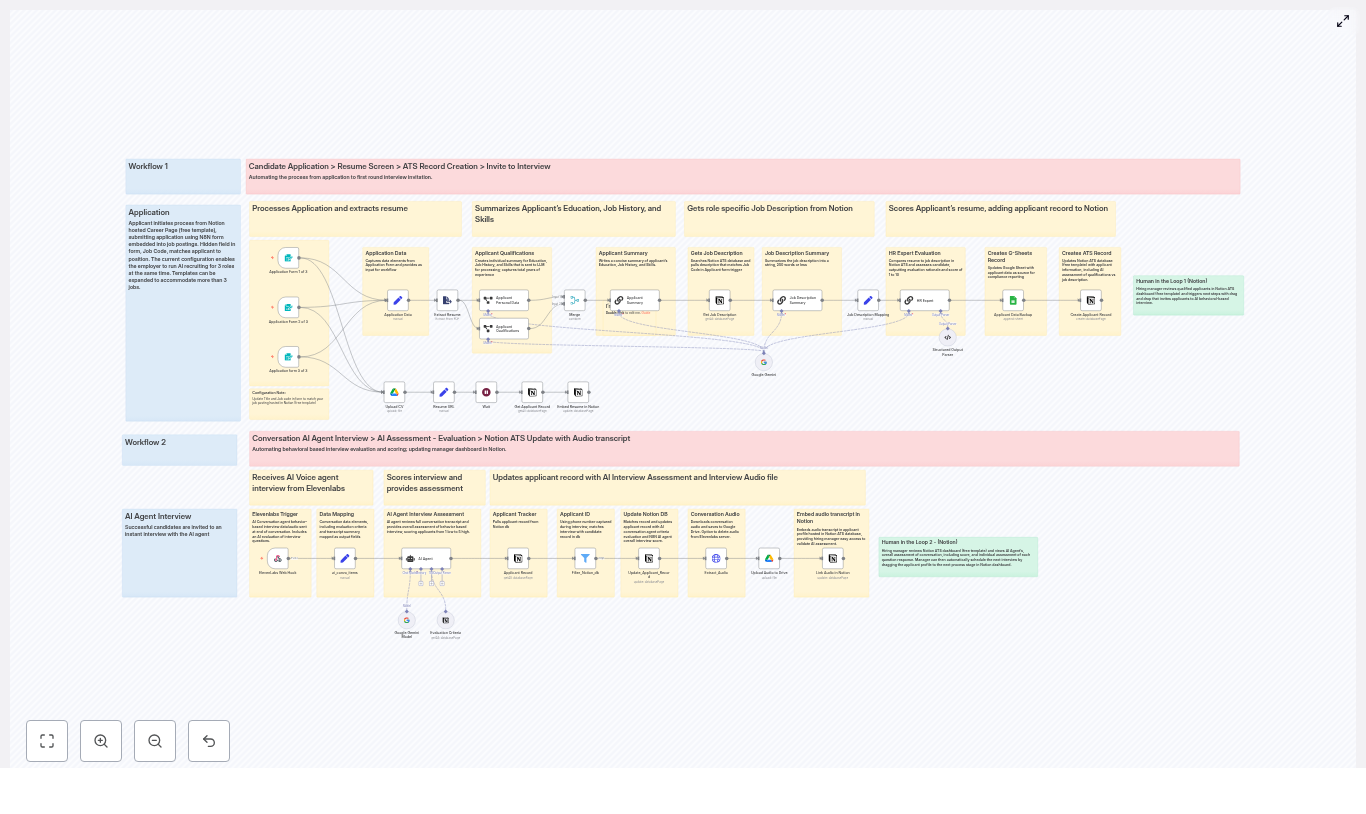Select the Merge node
The image size is (1366, 814).
pos(574,300)
